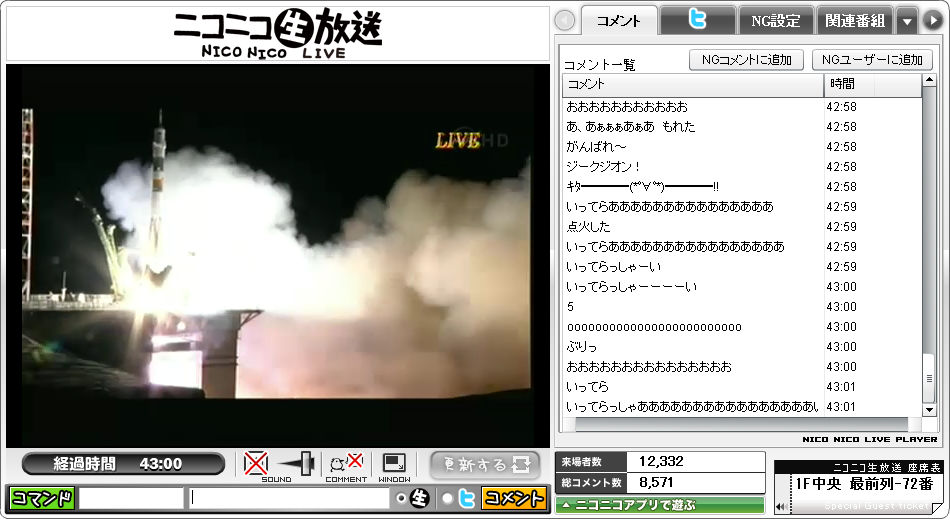This screenshot has height=520, width=950.
Task: Click NGユーザーに追加 button
Action: [x=872, y=60]
